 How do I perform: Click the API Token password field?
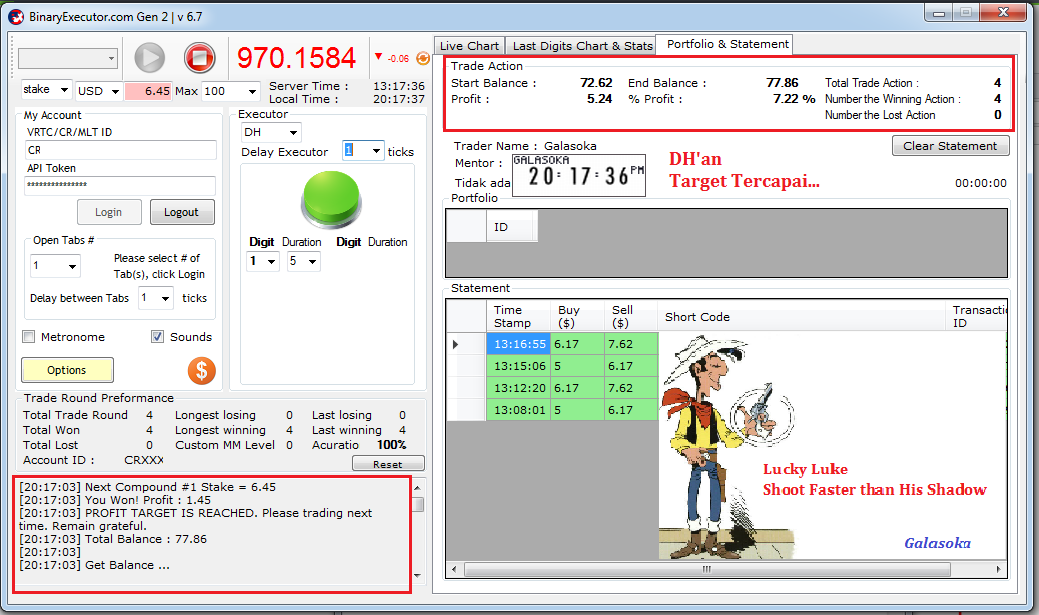[x=120, y=185]
